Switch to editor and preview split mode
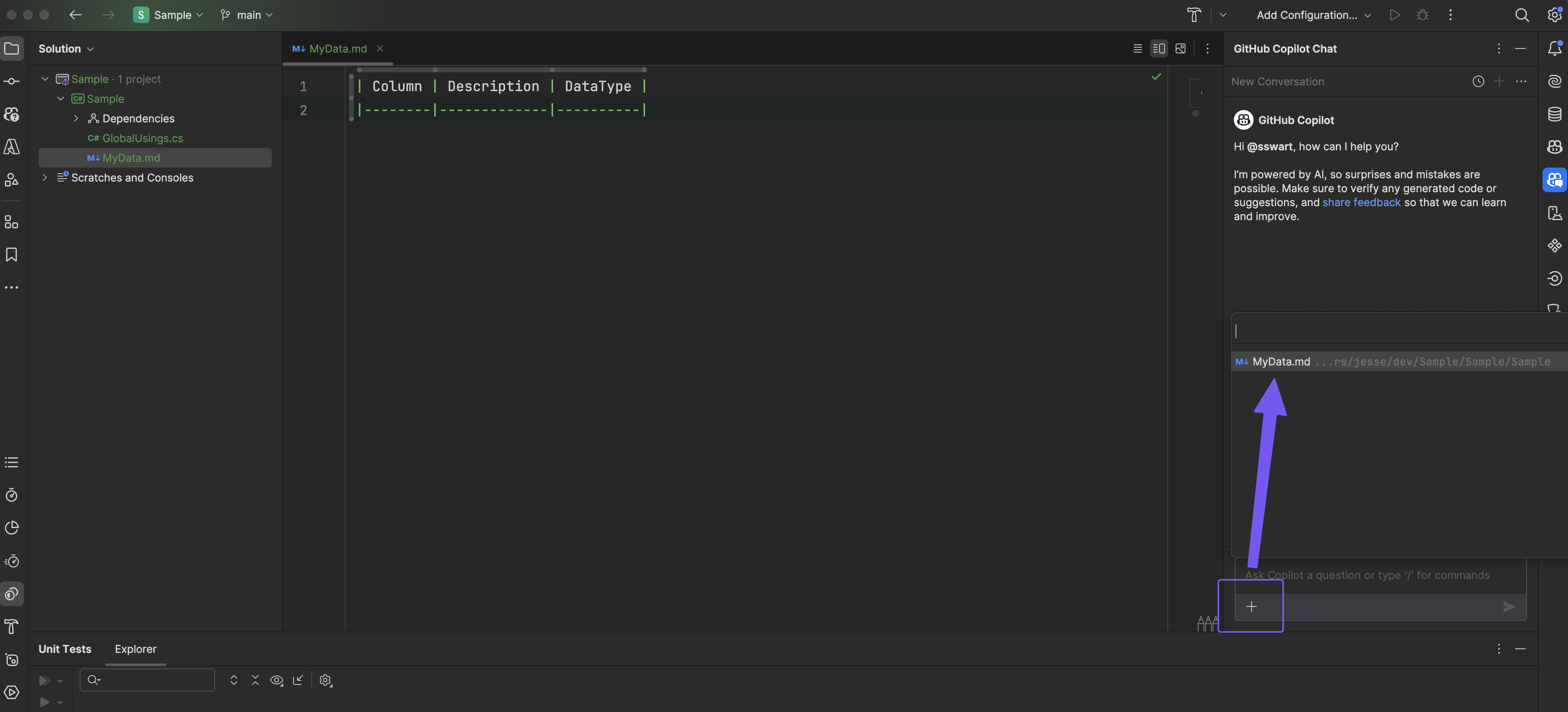This screenshot has height=712, width=1568. tap(1158, 49)
